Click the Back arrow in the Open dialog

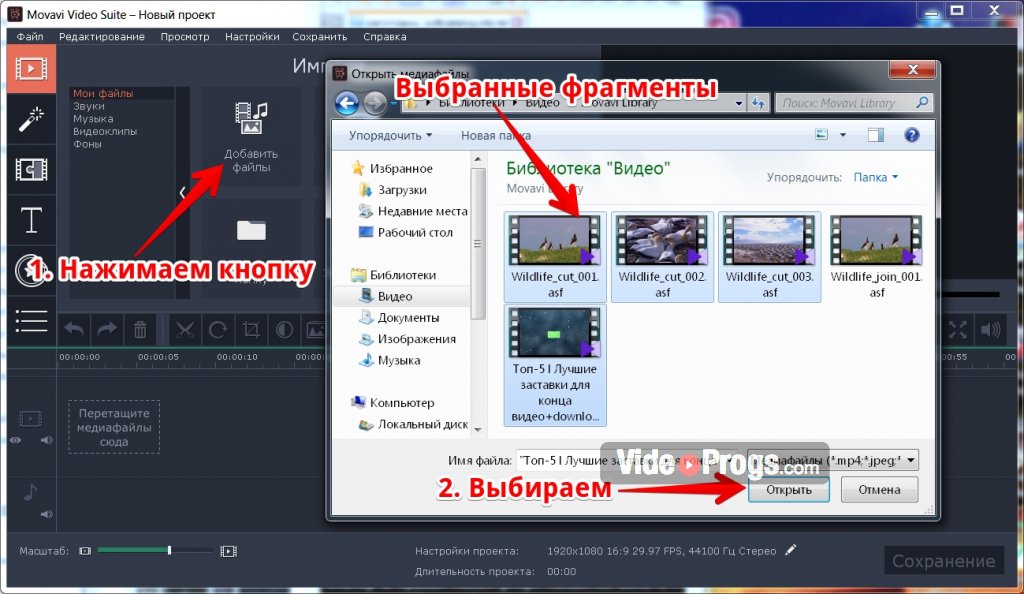coord(347,103)
